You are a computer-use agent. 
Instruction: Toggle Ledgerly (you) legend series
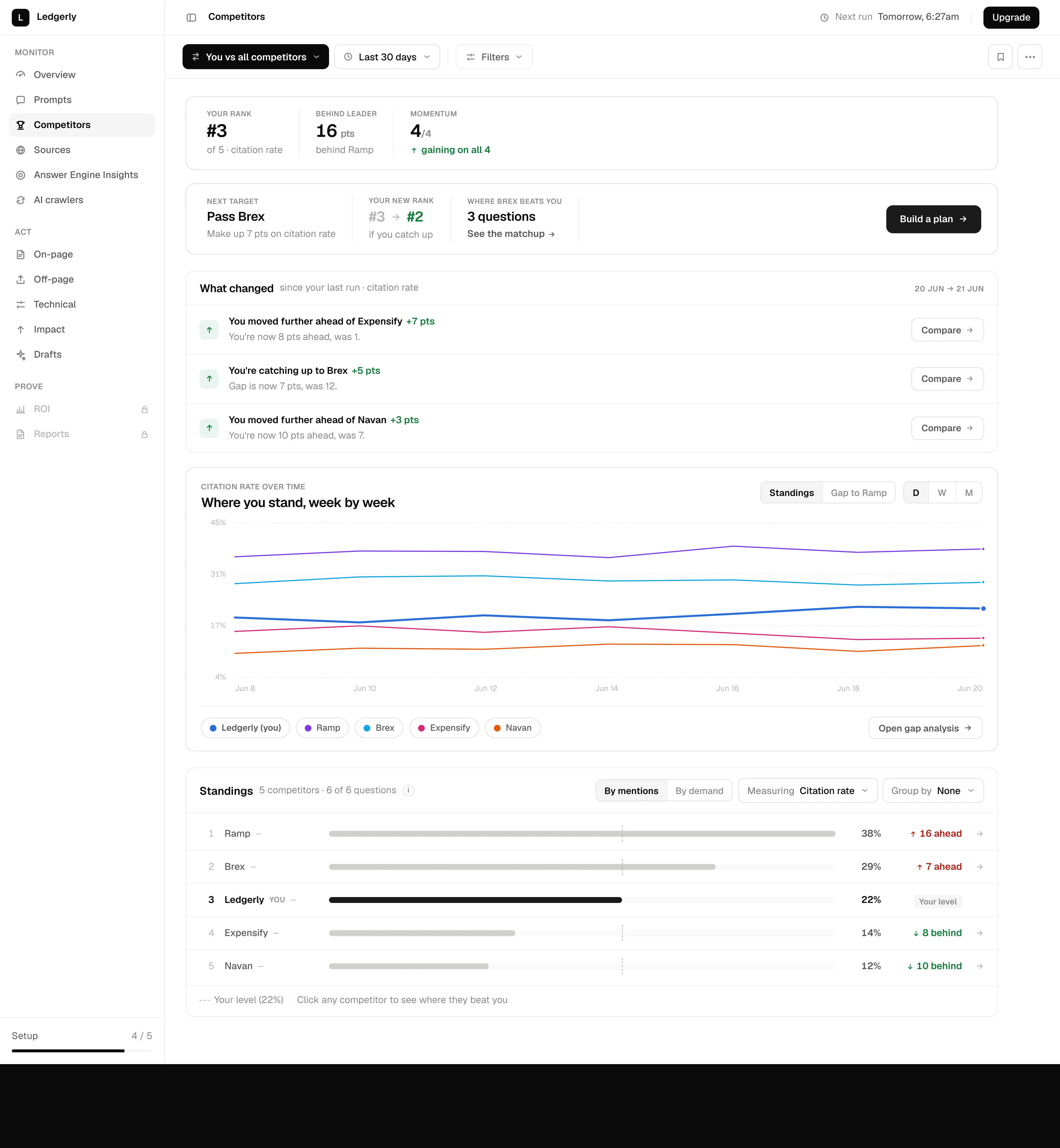click(245, 728)
